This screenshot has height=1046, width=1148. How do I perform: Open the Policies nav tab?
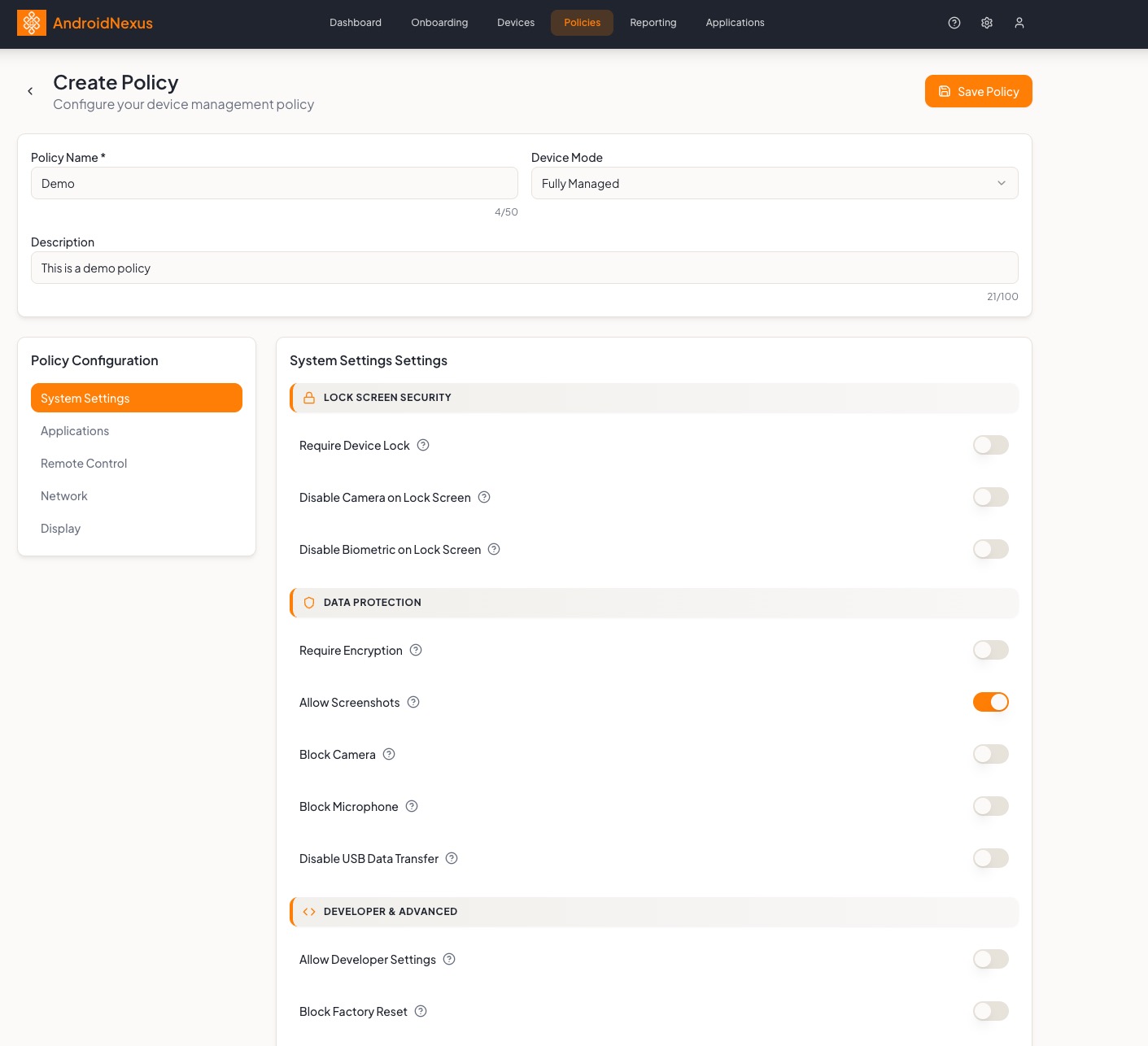(x=583, y=23)
